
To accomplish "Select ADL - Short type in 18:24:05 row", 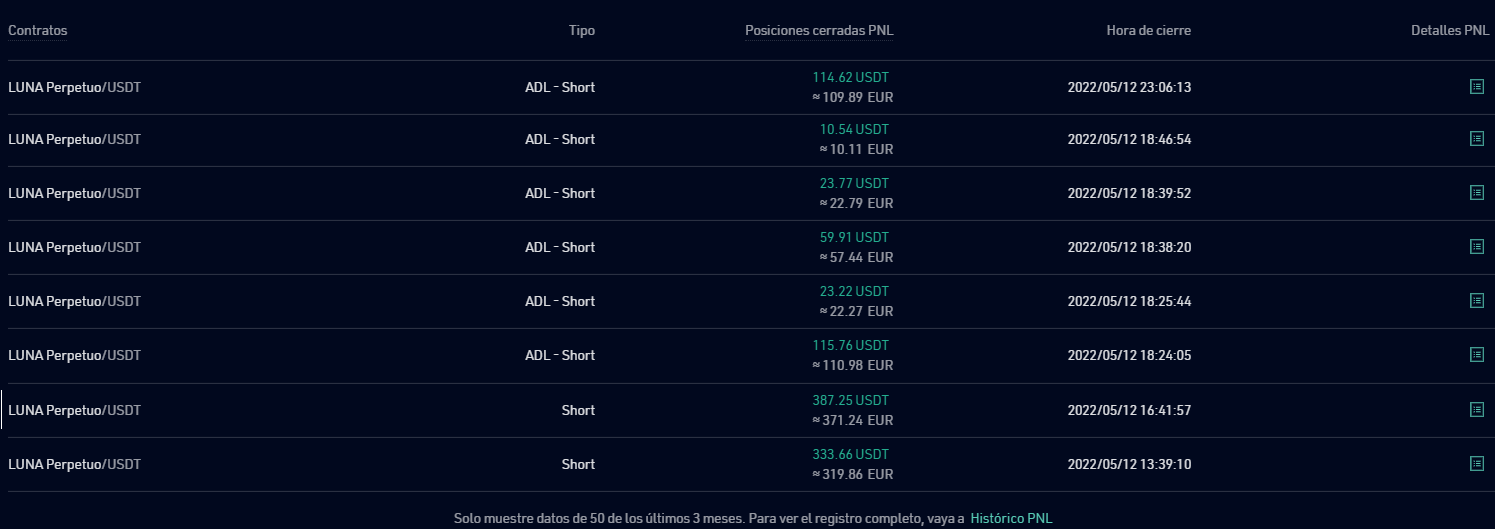I will 560,355.
